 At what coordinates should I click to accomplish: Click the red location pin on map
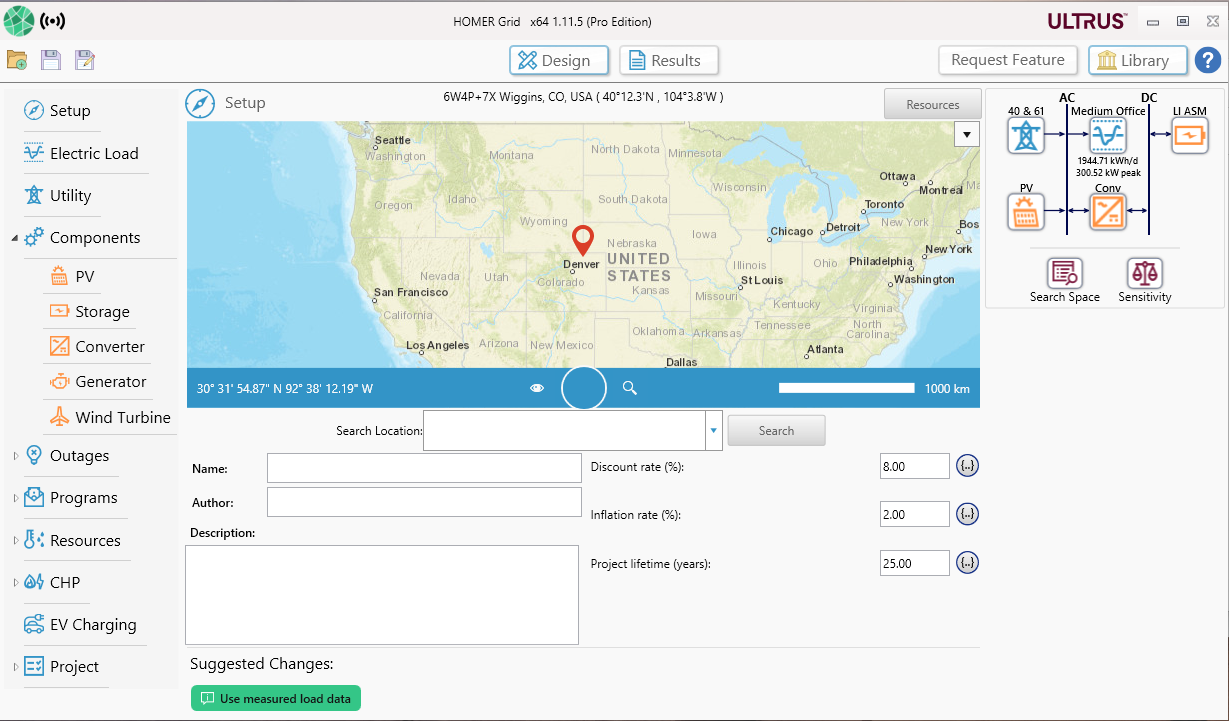click(x=582, y=241)
